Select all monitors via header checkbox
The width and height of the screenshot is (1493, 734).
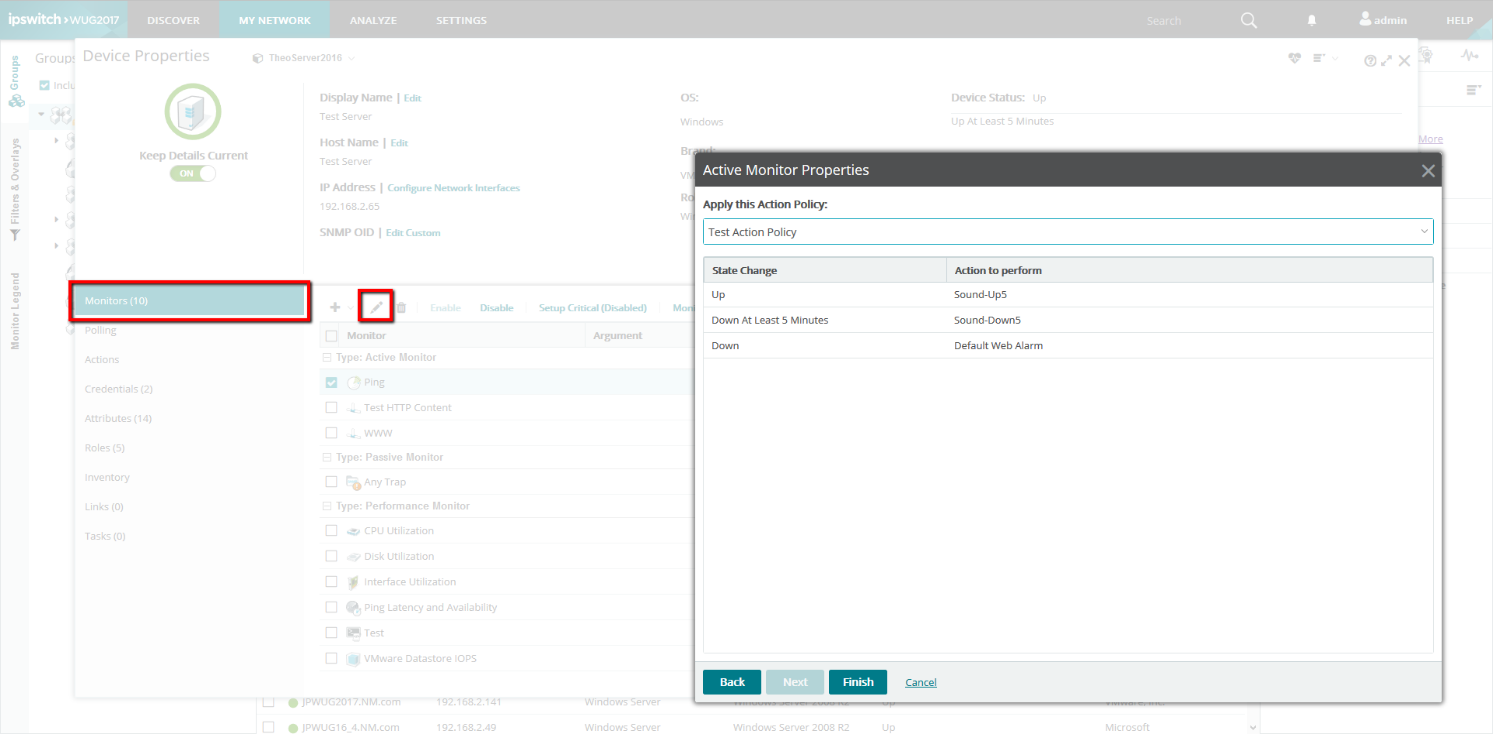(x=331, y=336)
